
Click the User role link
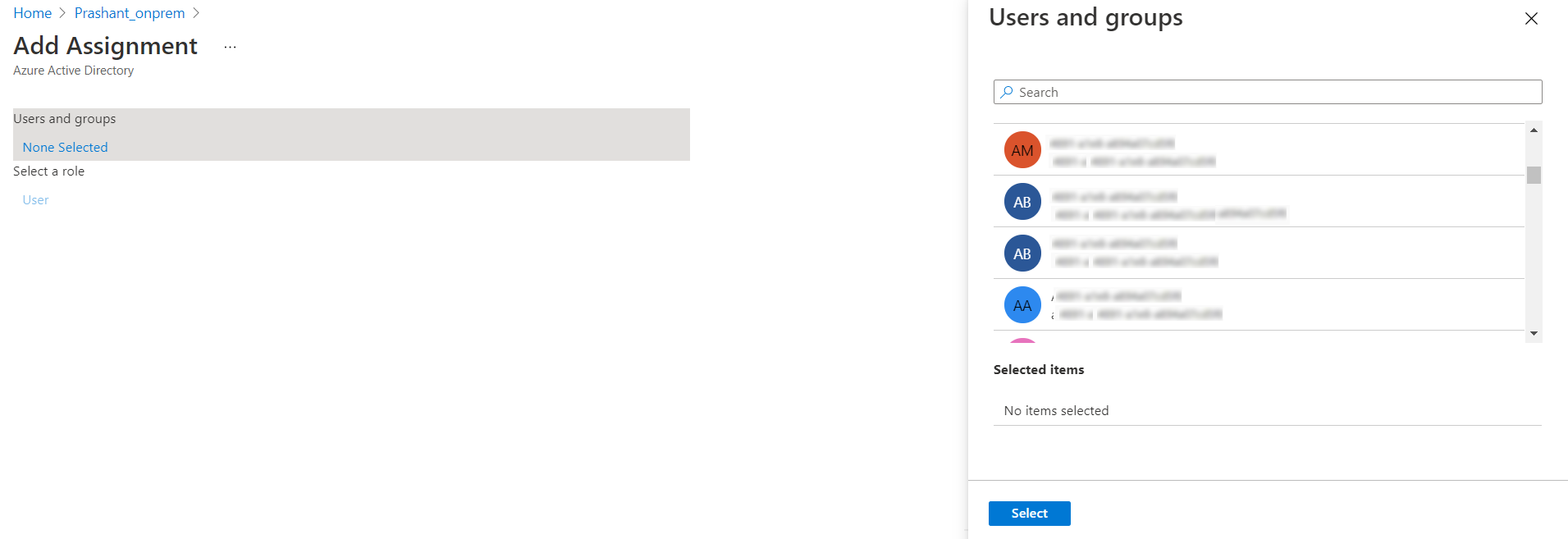tap(35, 199)
